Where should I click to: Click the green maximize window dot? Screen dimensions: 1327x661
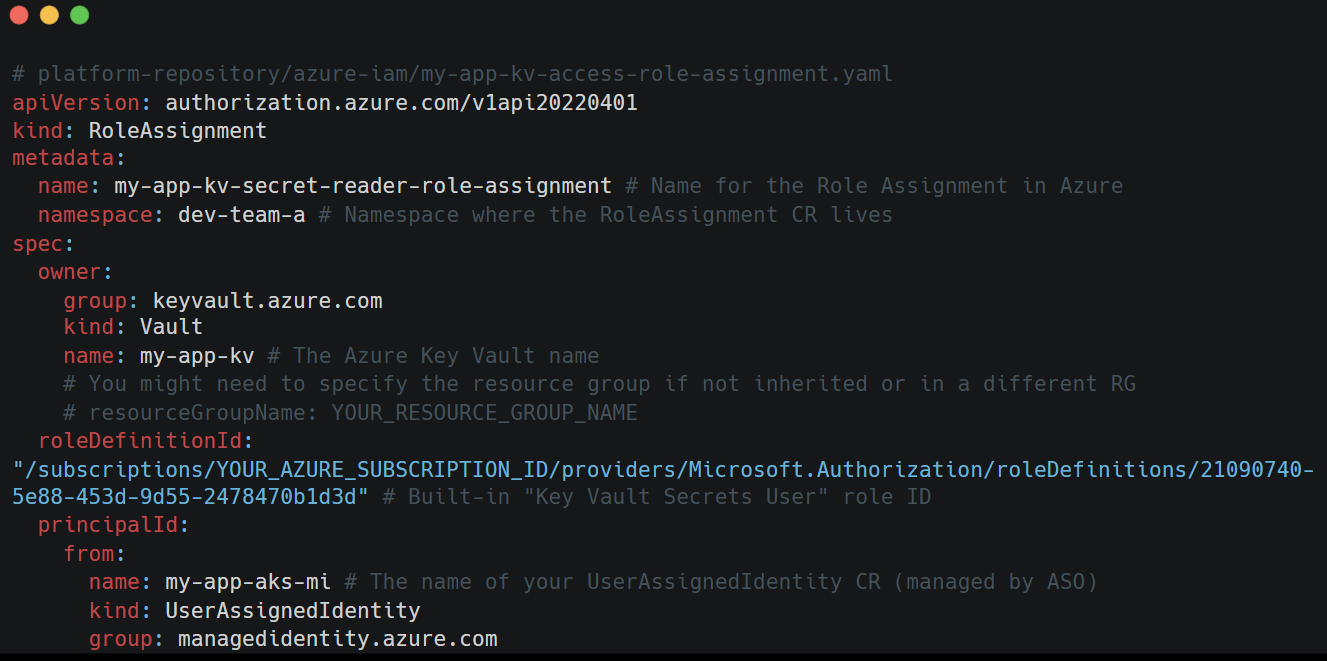(79, 15)
